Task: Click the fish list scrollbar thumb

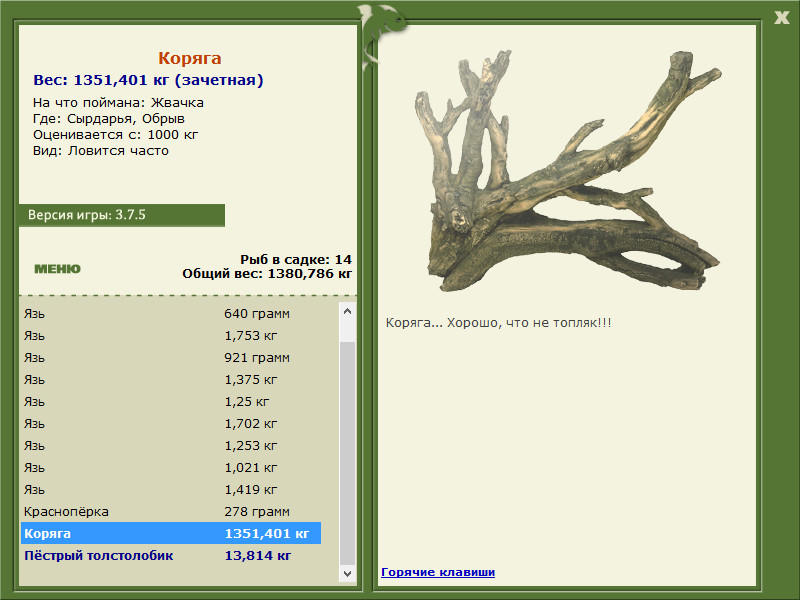Action: click(x=347, y=453)
